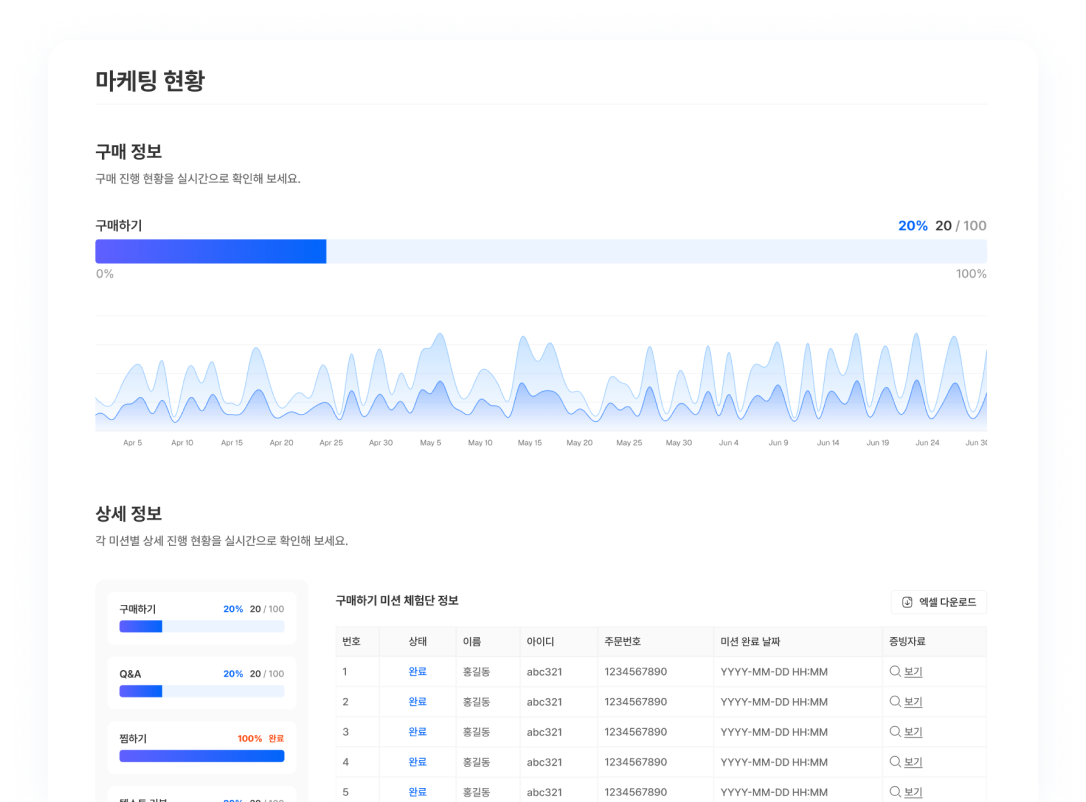Click the 주문번호 column header

pos(622,642)
